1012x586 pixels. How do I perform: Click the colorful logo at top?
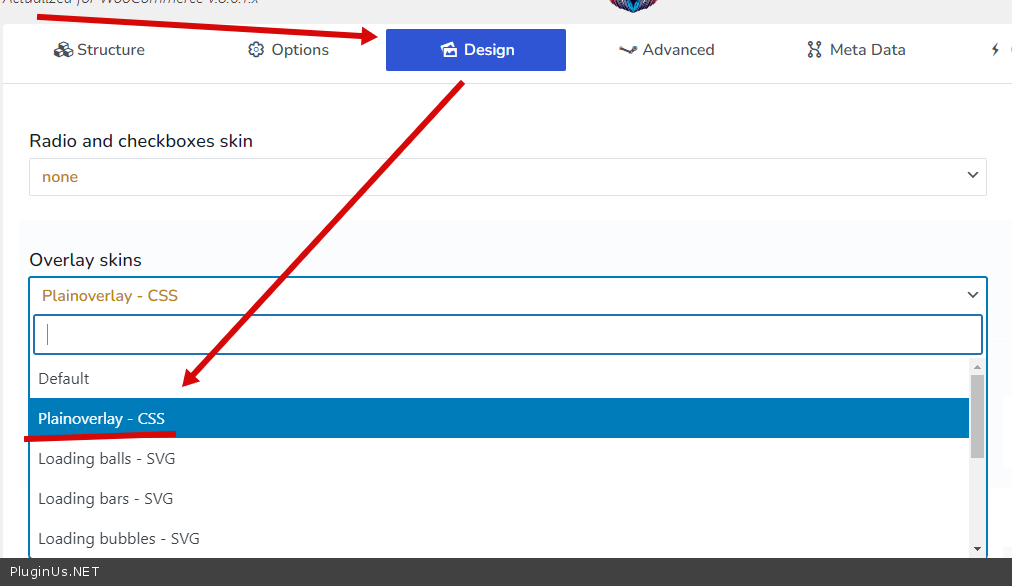tap(633, 5)
